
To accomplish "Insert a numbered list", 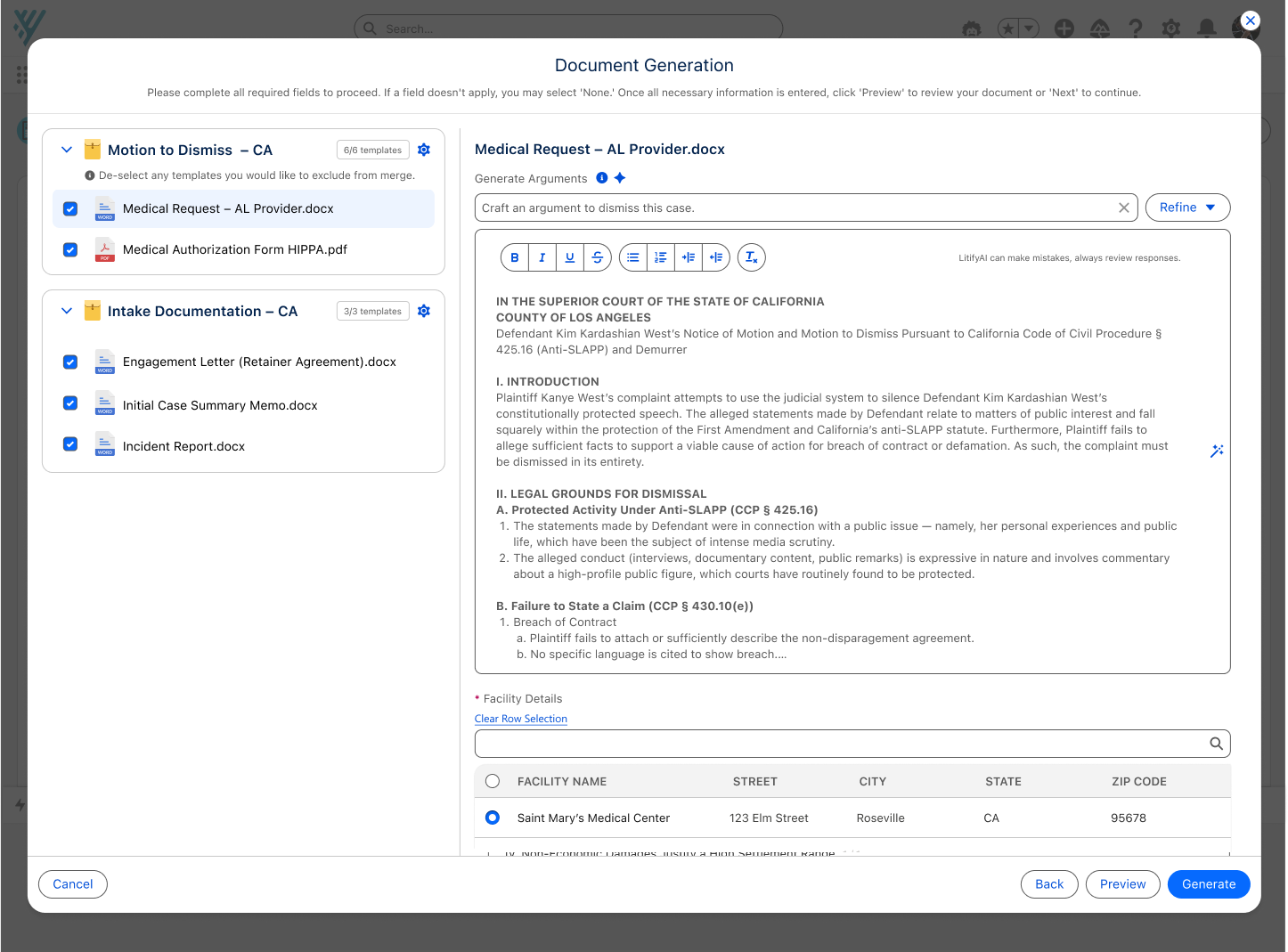I will click(x=661, y=257).
